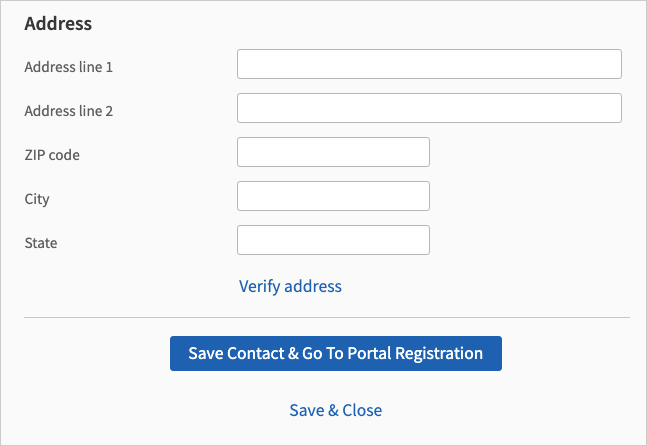
Task: Focus the Address line 2 text box
Action: [429, 108]
